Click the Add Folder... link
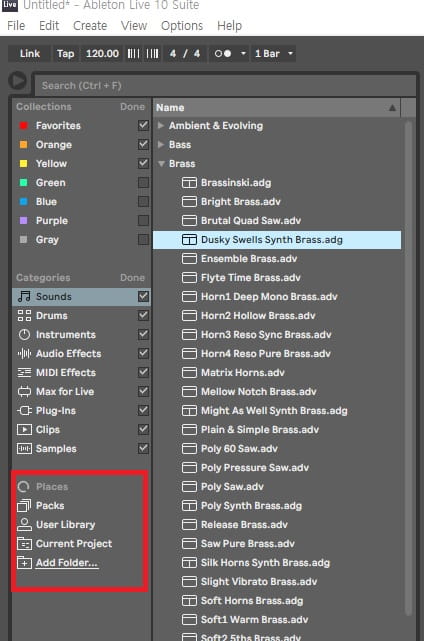Viewport: 424px width, 641px height. click(67, 563)
